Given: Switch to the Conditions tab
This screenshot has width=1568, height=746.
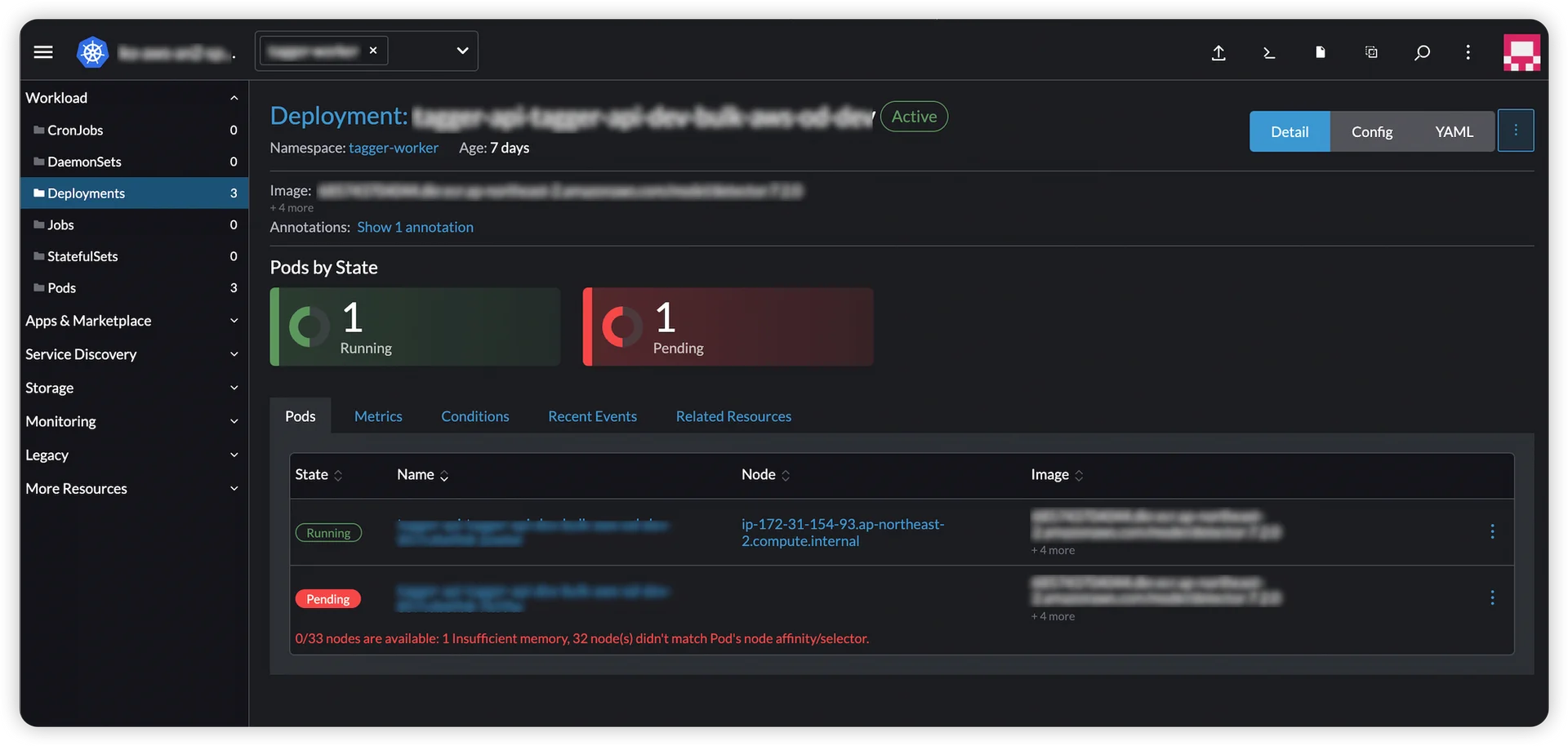Looking at the screenshot, I should 475,416.
